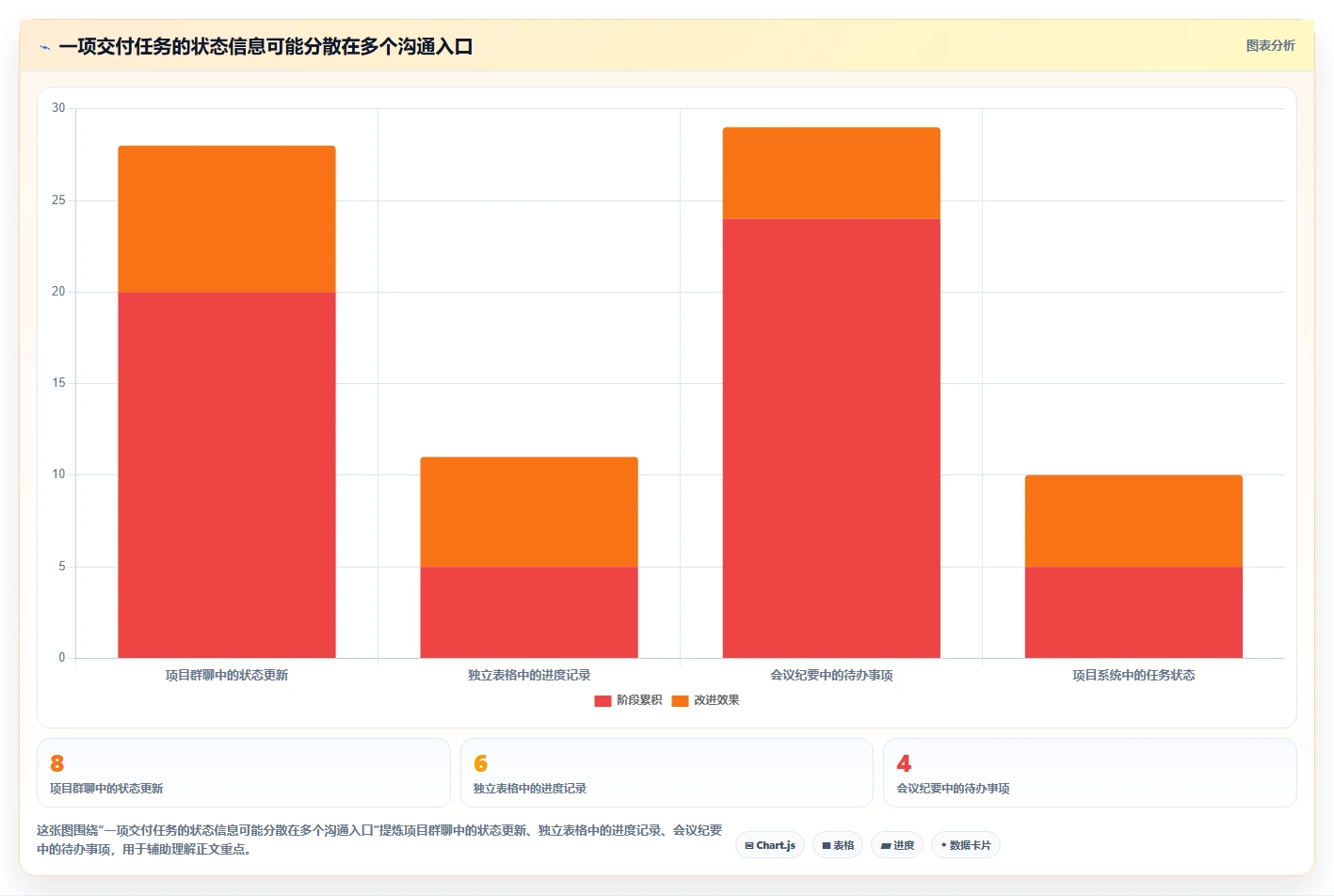Select the 表格 tag
The width and height of the screenshot is (1334, 896).
(x=838, y=845)
